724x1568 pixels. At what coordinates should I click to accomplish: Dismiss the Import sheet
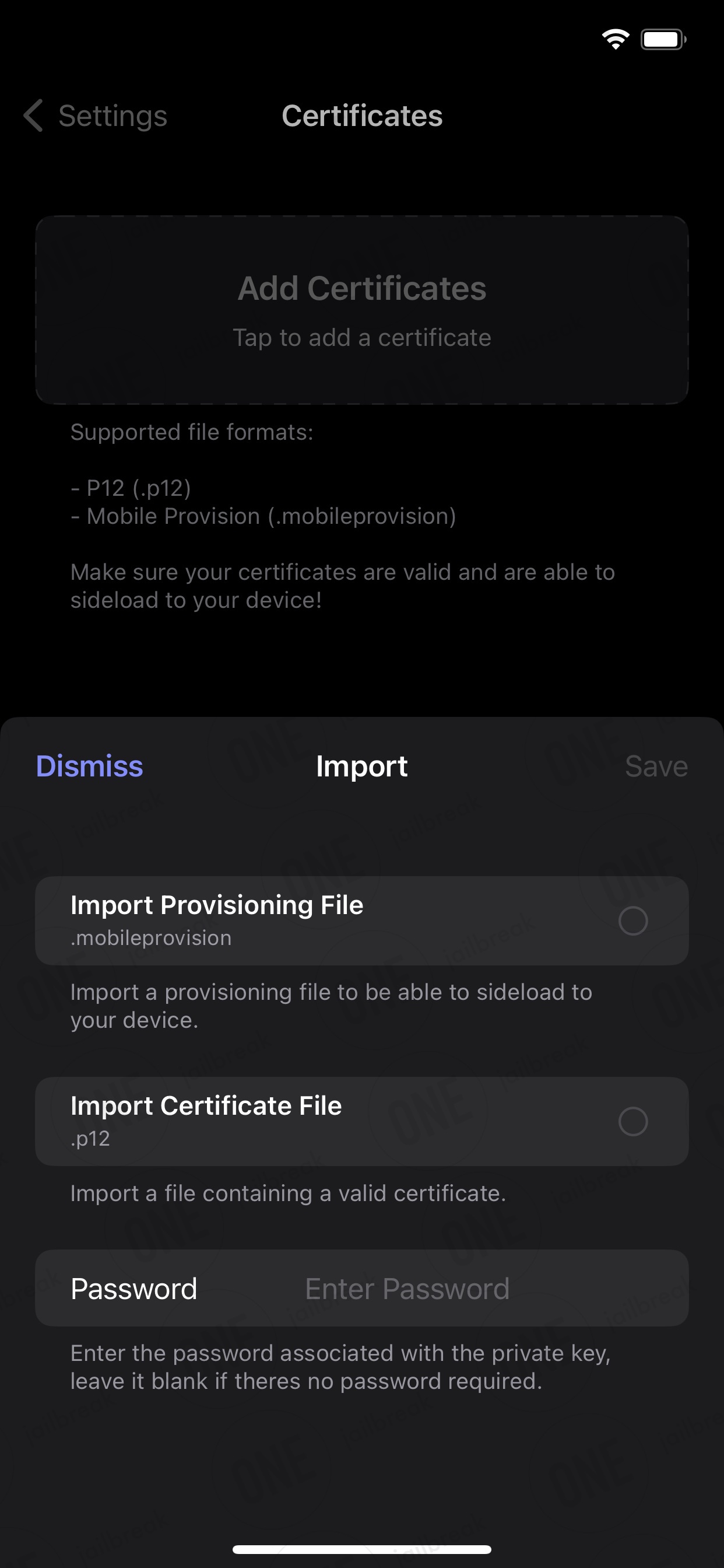[x=89, y=766]
